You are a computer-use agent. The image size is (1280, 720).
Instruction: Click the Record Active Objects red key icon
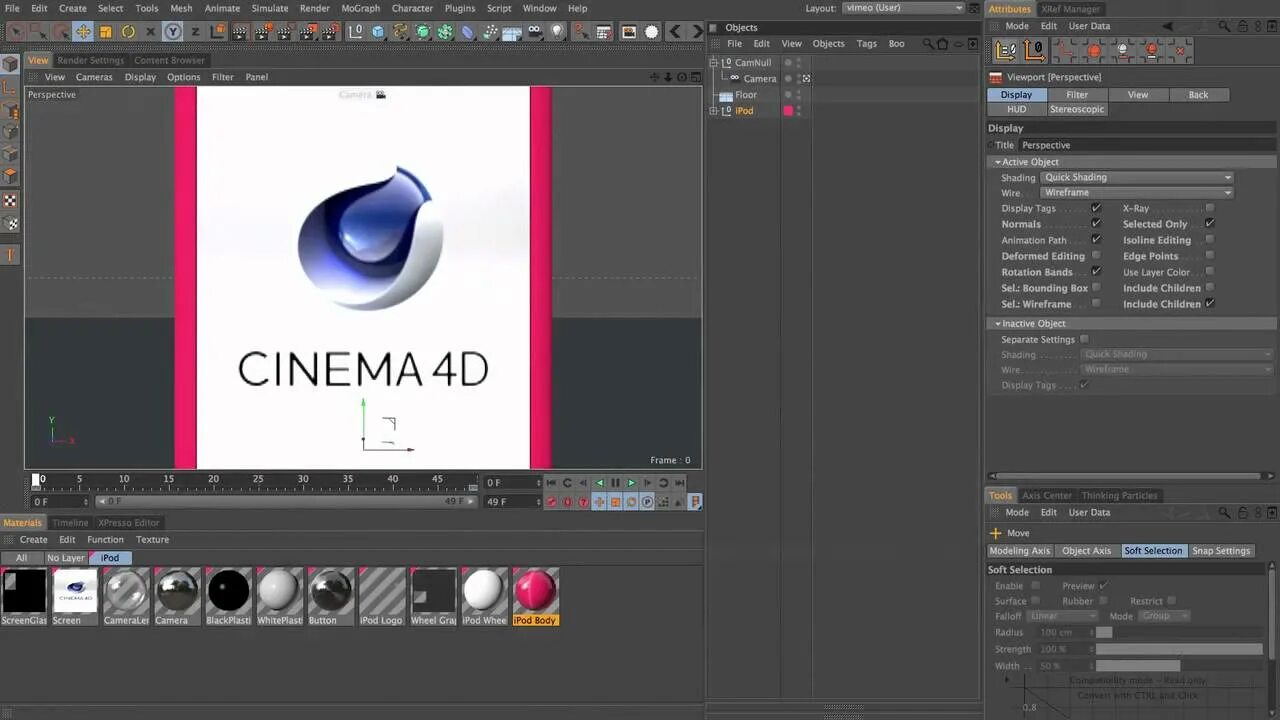pos(551,502)
